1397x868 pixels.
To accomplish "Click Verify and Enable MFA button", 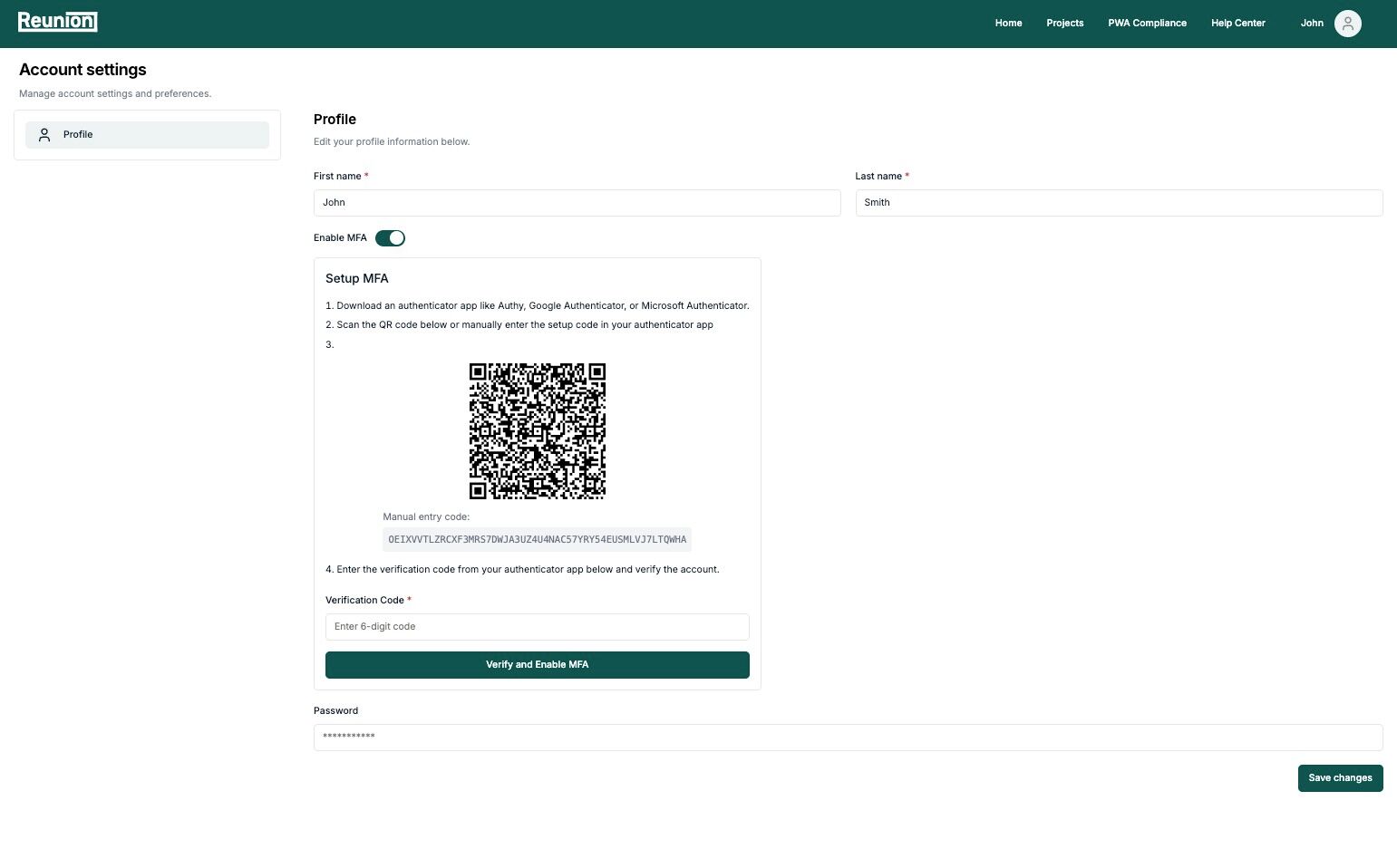I will (538, 665).
